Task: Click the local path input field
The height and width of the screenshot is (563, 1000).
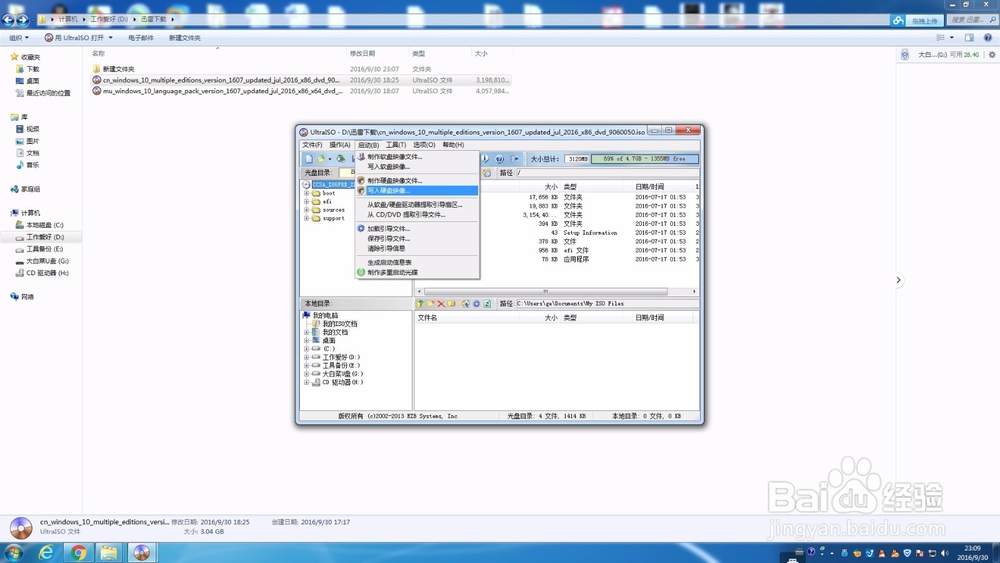Action: (x=606, y=303)
